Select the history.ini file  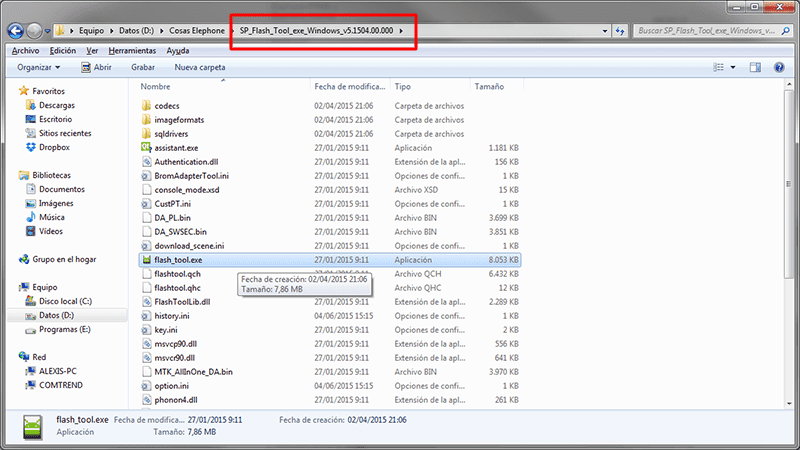pos(172,316)
